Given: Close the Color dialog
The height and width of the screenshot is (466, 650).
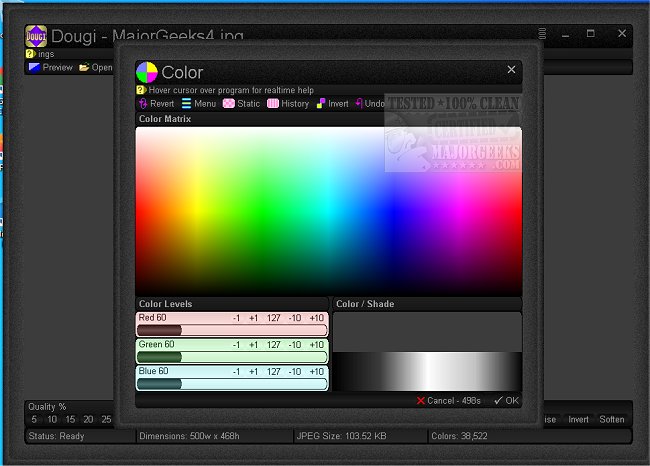Looking at the screenshot, I should [x=512, y=70].
